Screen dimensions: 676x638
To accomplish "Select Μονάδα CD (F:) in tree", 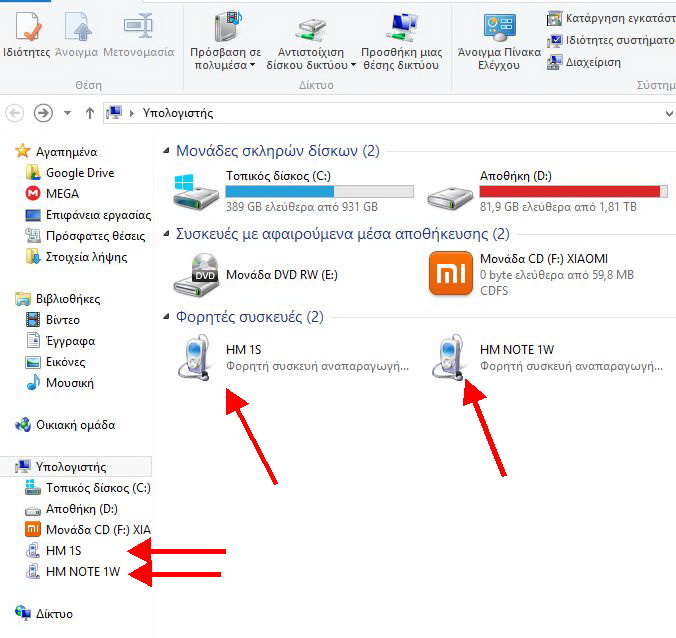I will (88, 529).
